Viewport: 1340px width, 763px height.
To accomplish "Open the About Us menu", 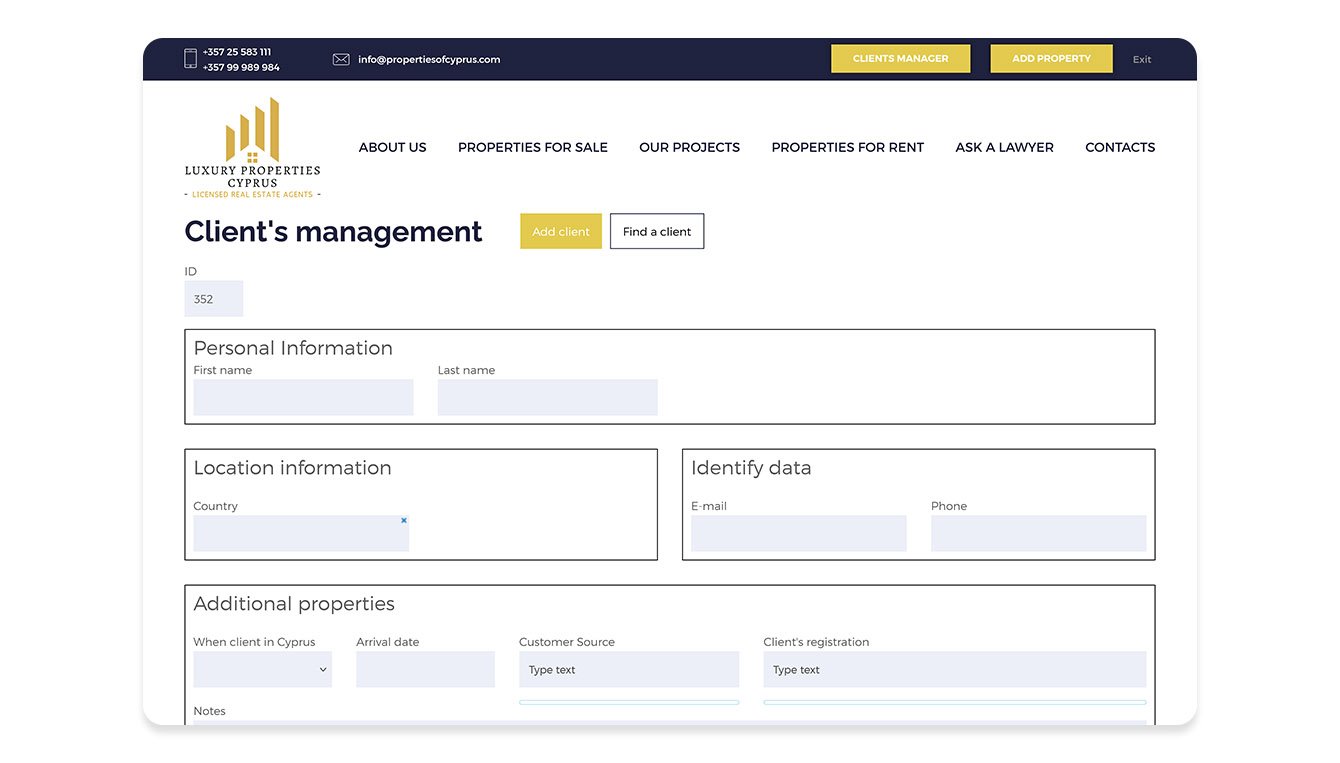I will click(392, 147).
